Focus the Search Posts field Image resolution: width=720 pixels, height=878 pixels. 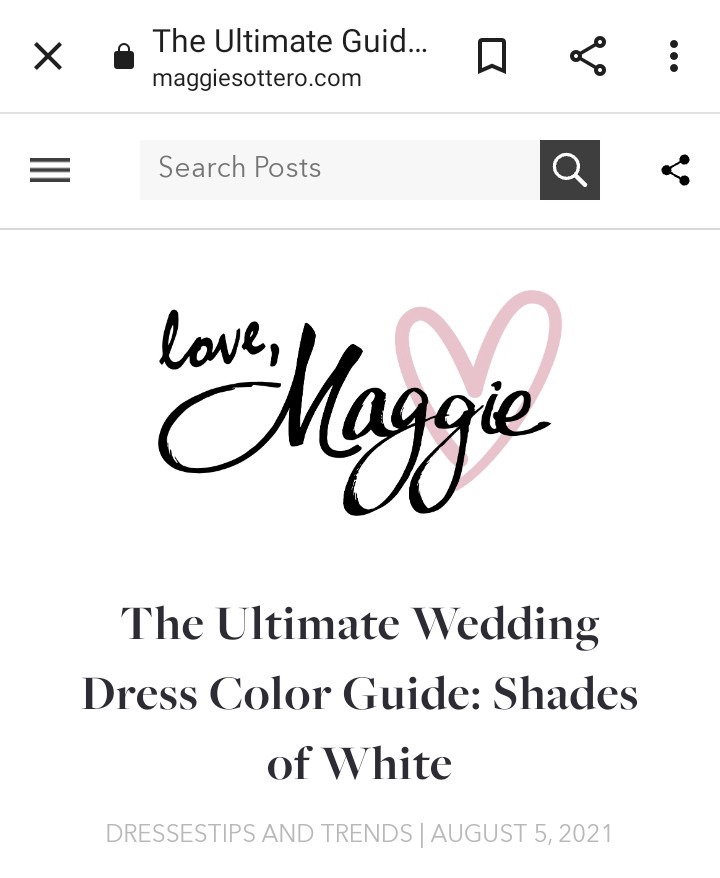tap(340, 170)
